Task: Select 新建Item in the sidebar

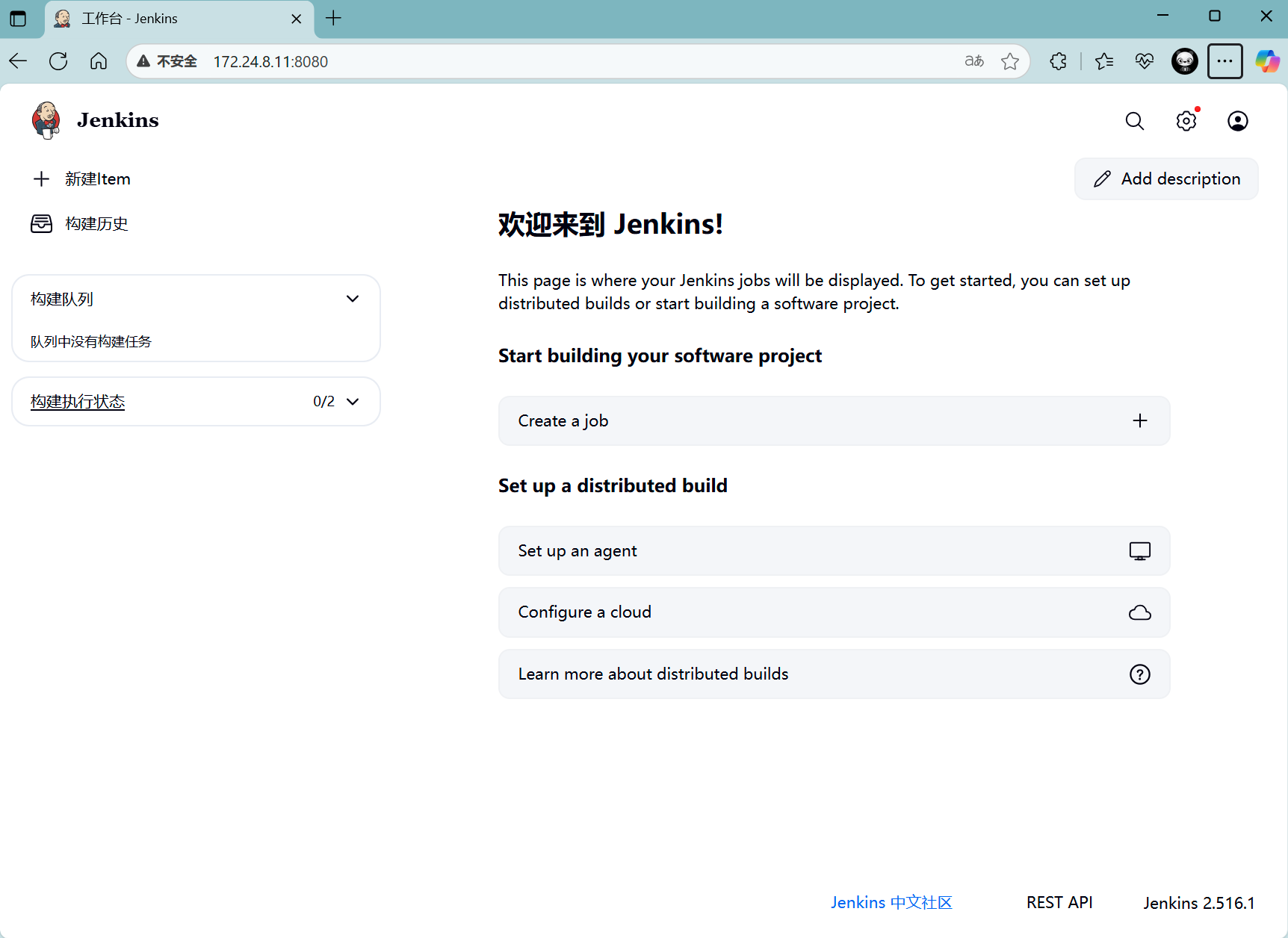Action: pyautogui.click(x=97, y=179)
